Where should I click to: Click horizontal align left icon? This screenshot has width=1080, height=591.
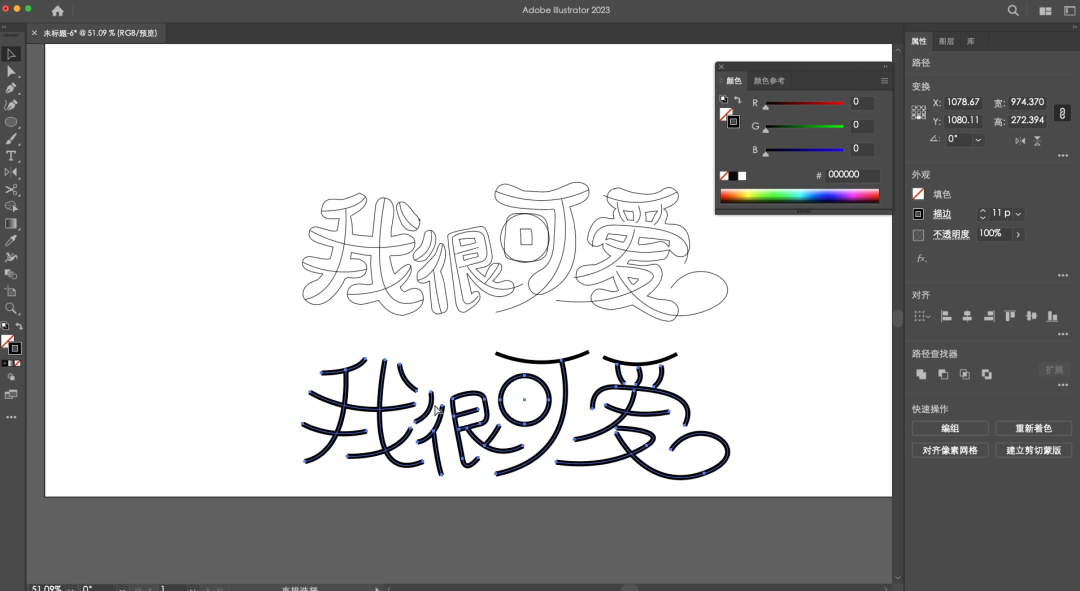point(946,316)
